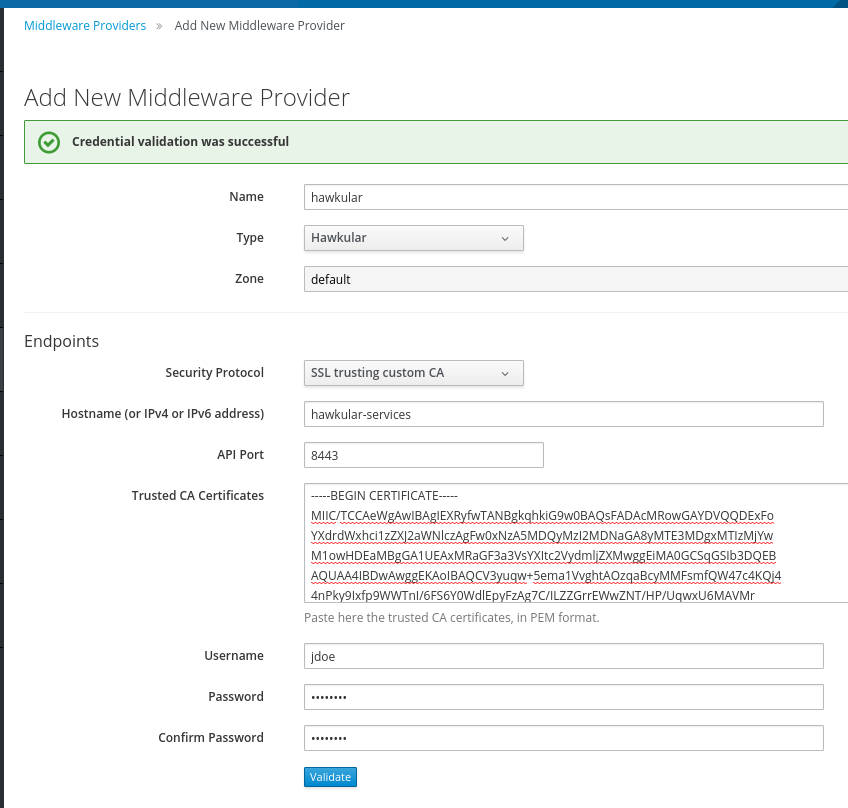Image resolution: width=848 pixels, height=808 pixels.
Task: Click the certificate line starting with AQUAA4IBDw
Action: [546, 576]
